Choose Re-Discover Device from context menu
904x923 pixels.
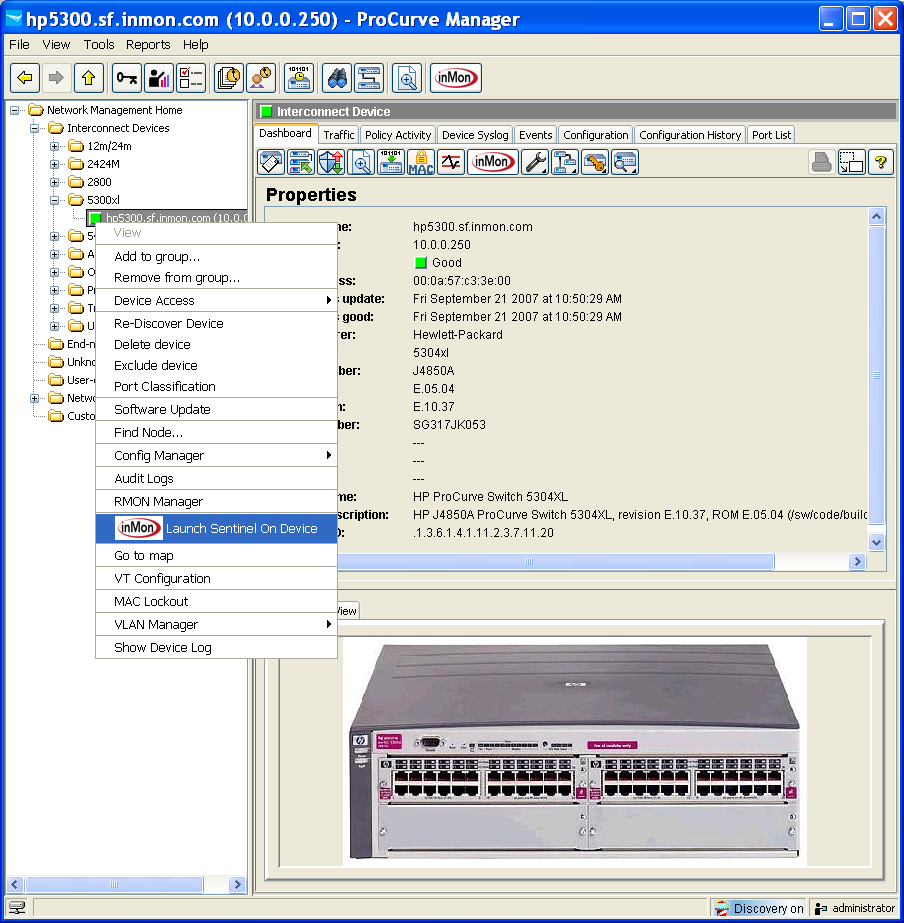(216, 324)
